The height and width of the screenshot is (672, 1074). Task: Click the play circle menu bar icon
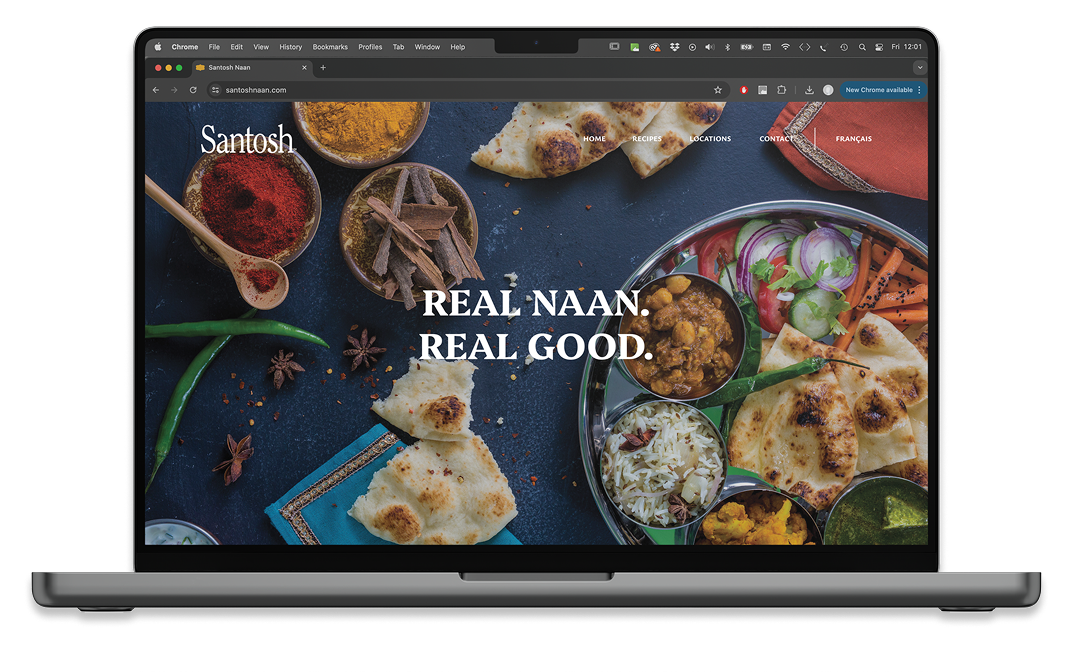point(692,47)
